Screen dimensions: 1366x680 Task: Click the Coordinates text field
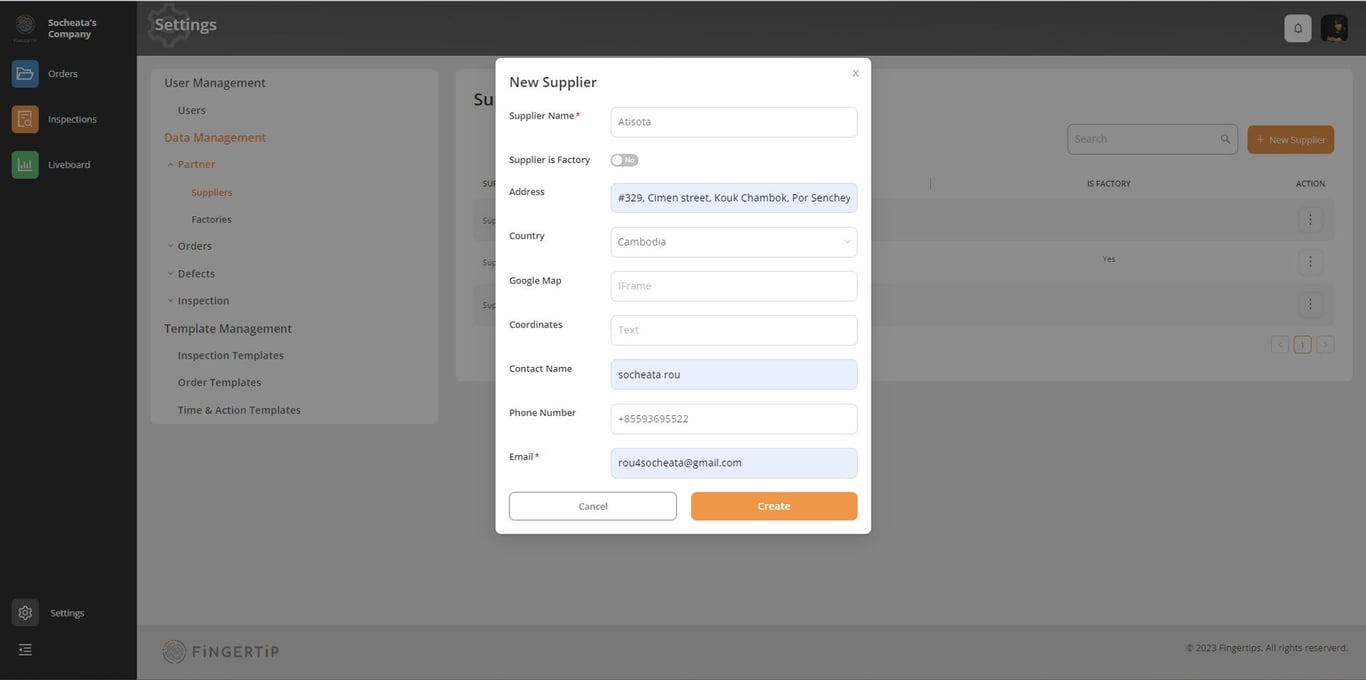pyautogui.click(x=734, y=330)
